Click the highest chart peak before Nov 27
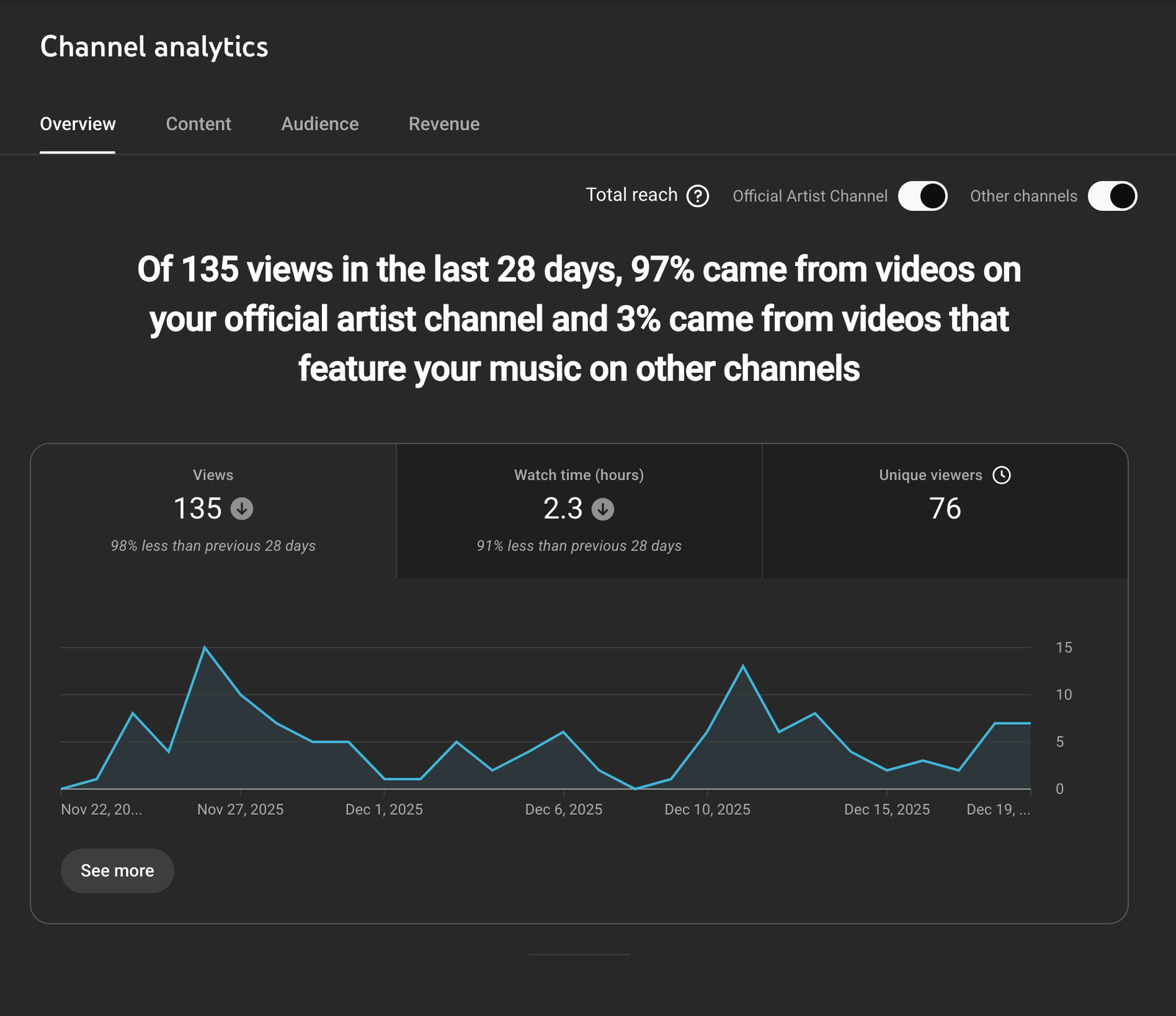 204,648
